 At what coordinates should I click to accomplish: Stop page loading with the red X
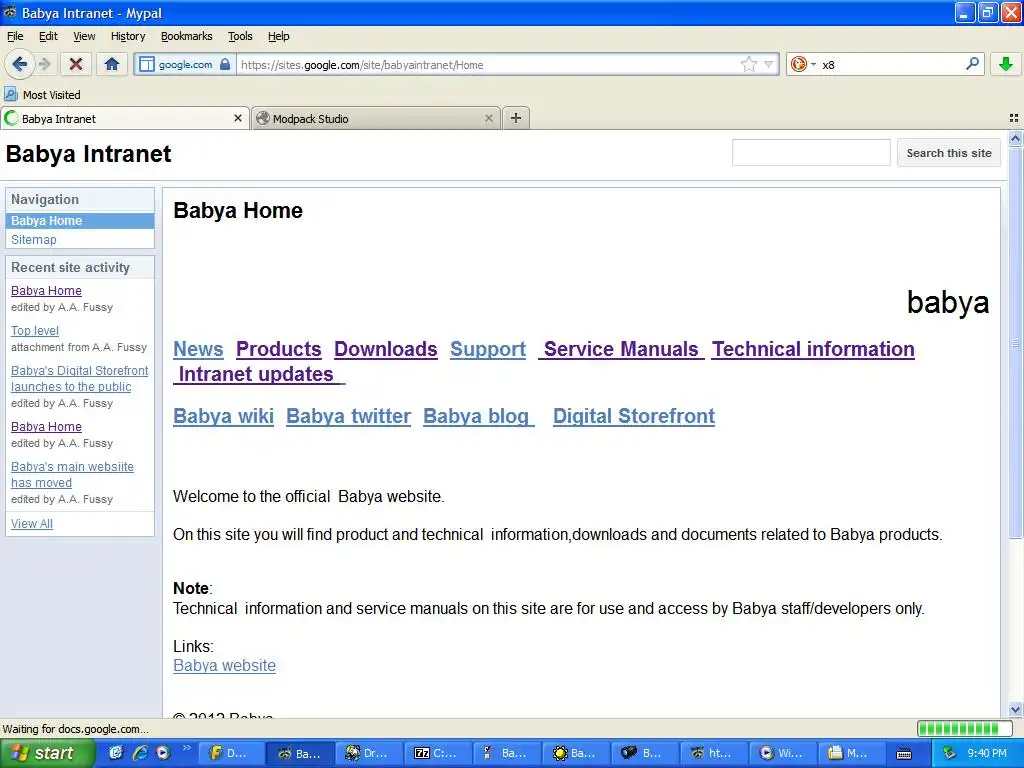pyautogui.click(x=76, y=64)
